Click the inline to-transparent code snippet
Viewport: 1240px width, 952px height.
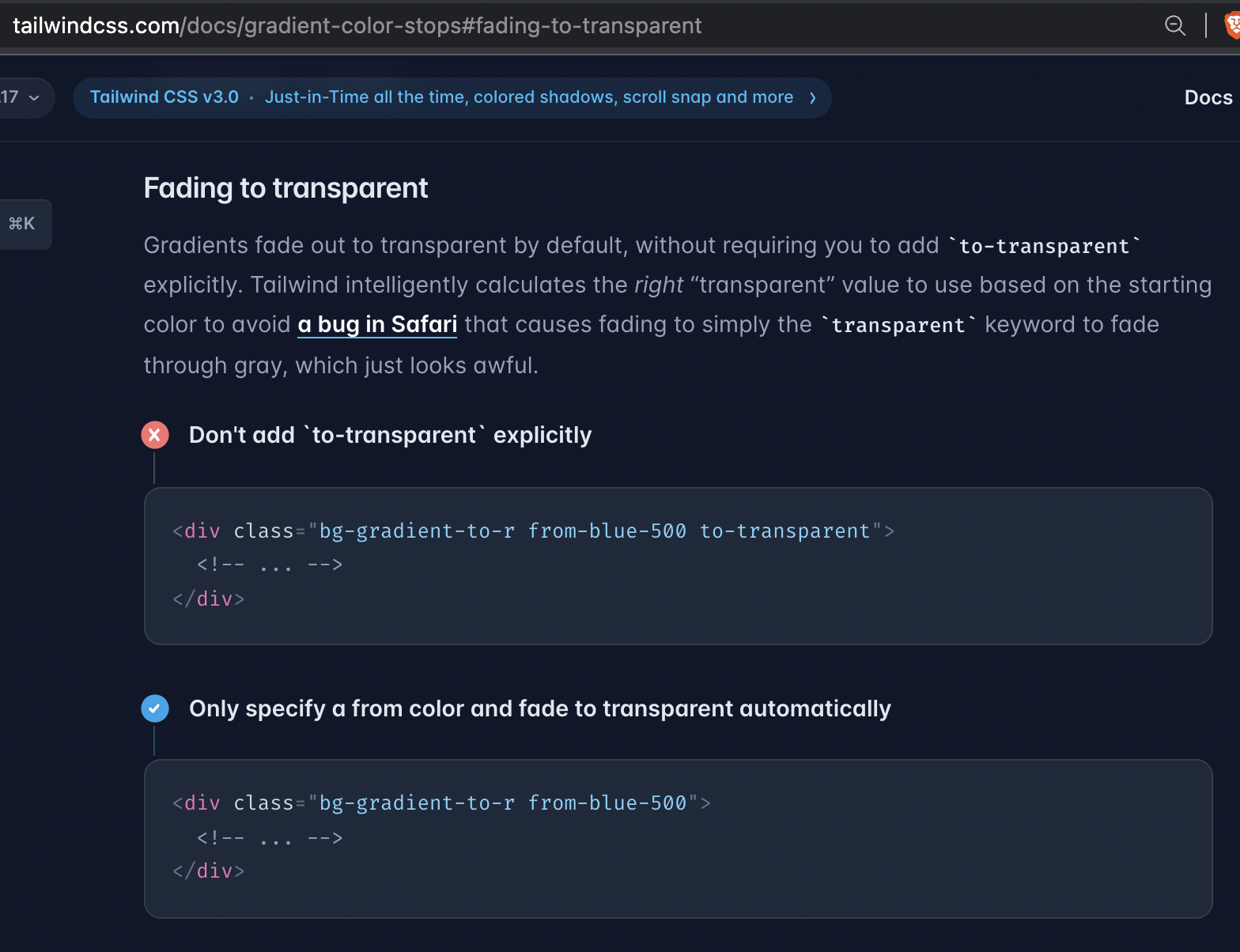tap(1045, 246)
